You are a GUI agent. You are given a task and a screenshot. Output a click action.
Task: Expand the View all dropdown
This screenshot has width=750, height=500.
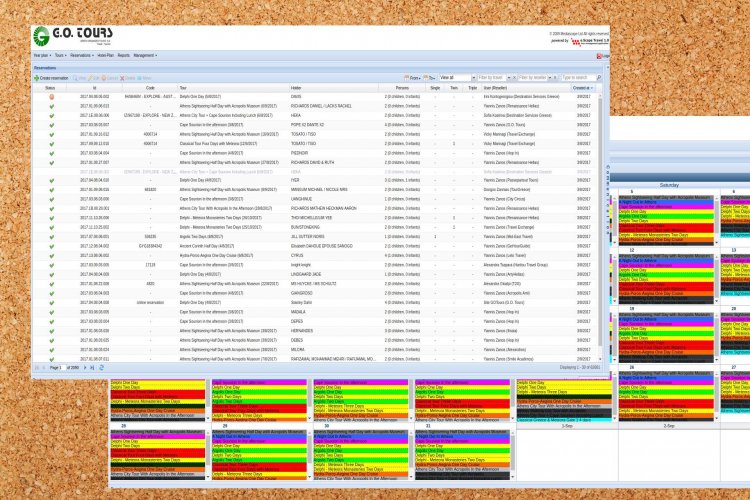point(474,78)
